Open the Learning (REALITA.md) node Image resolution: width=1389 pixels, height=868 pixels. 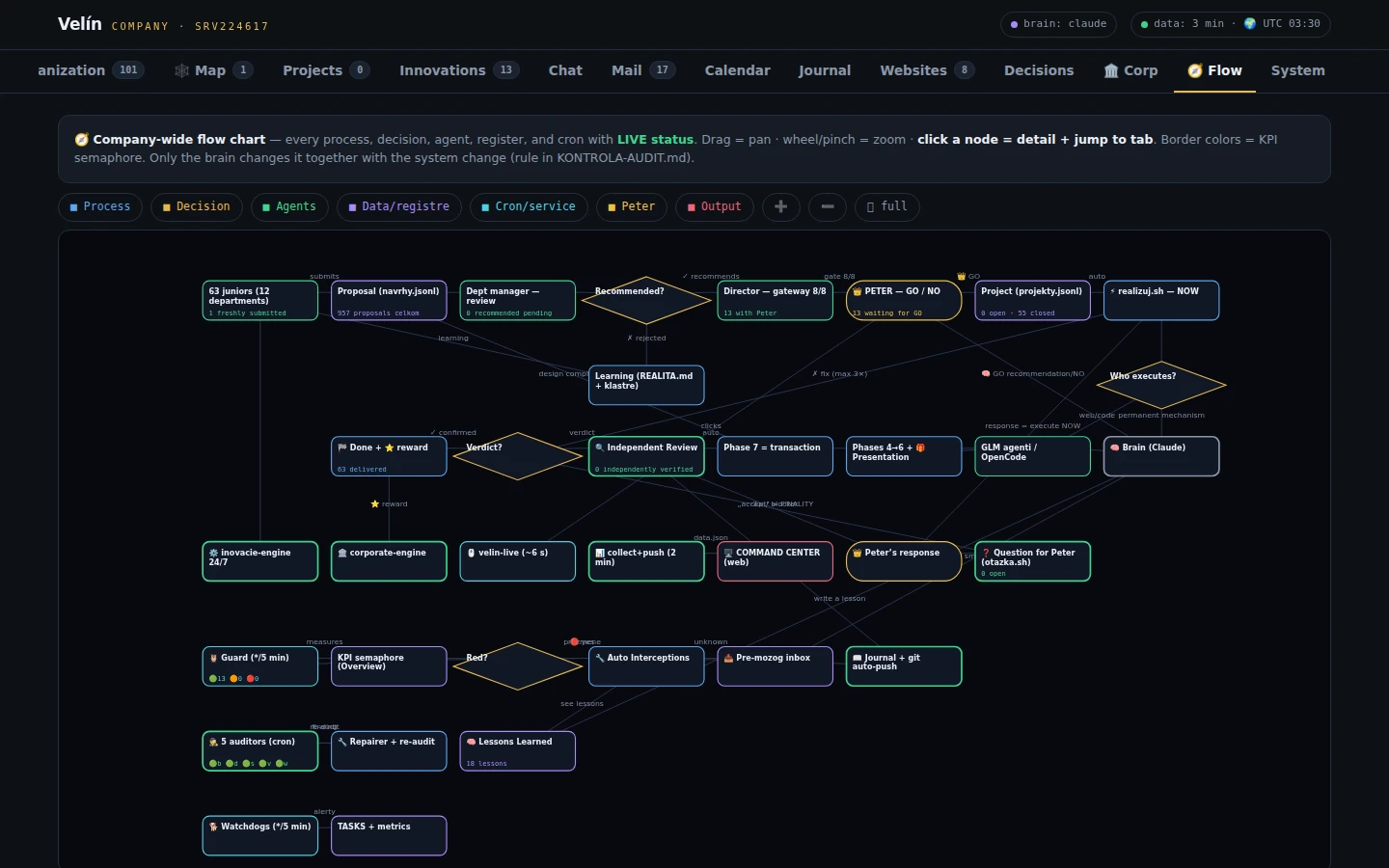point(646,385)
